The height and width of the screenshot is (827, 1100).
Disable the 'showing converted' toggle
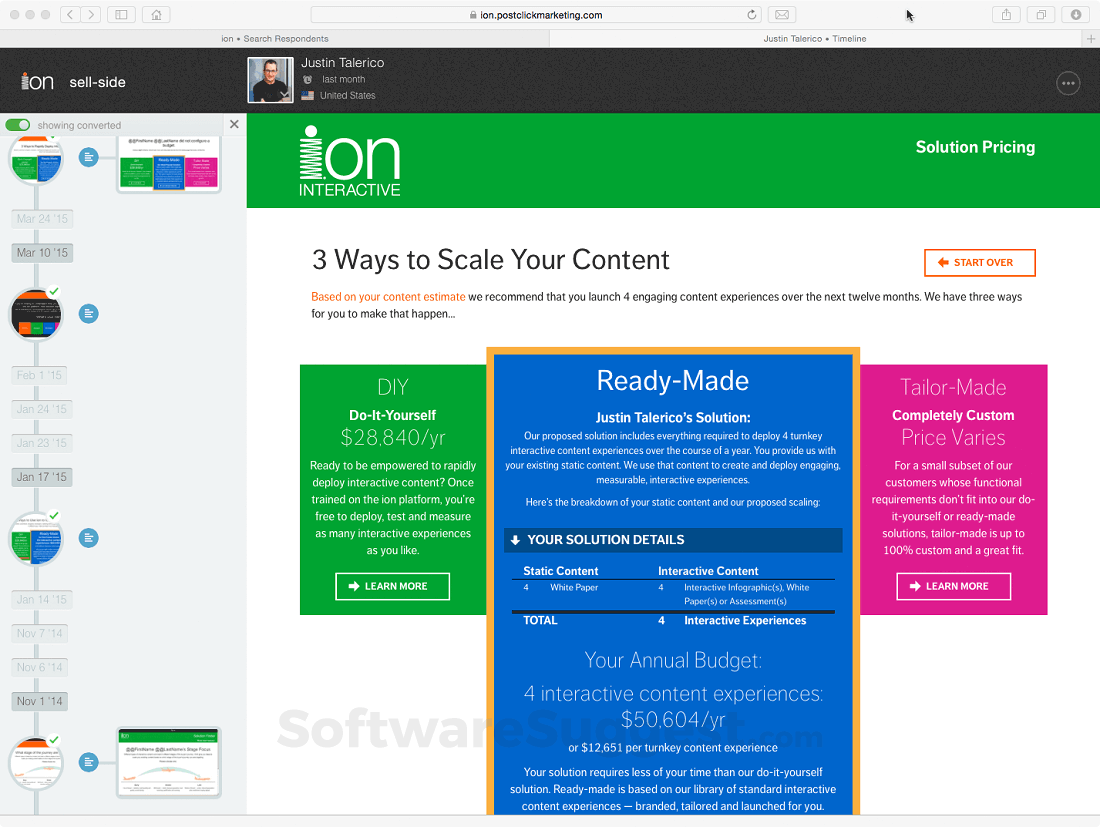pyautogui.click(x=18, y=124)
